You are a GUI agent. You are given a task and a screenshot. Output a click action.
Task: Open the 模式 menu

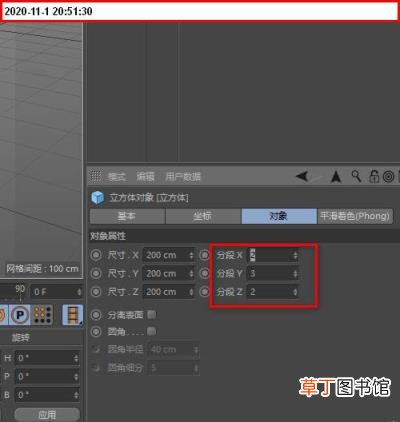pos(117,176)
